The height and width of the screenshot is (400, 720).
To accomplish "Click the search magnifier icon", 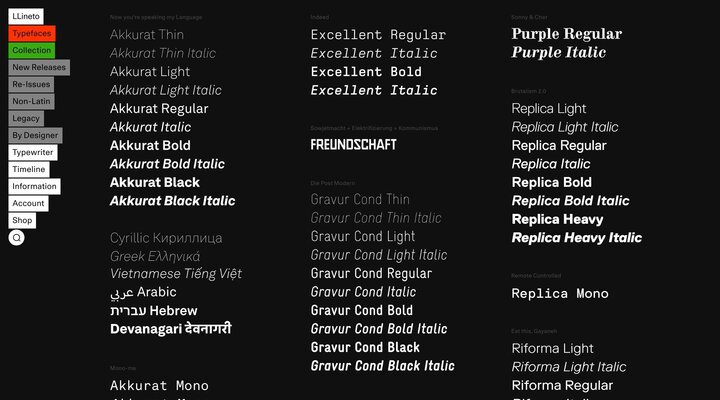I will coord(16,238).
